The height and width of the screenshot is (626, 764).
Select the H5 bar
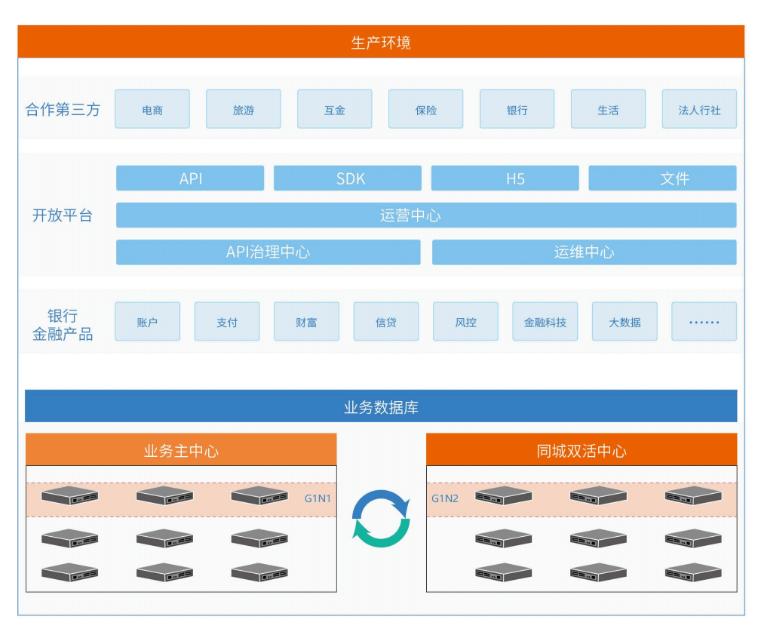click(x=505, y=179)
